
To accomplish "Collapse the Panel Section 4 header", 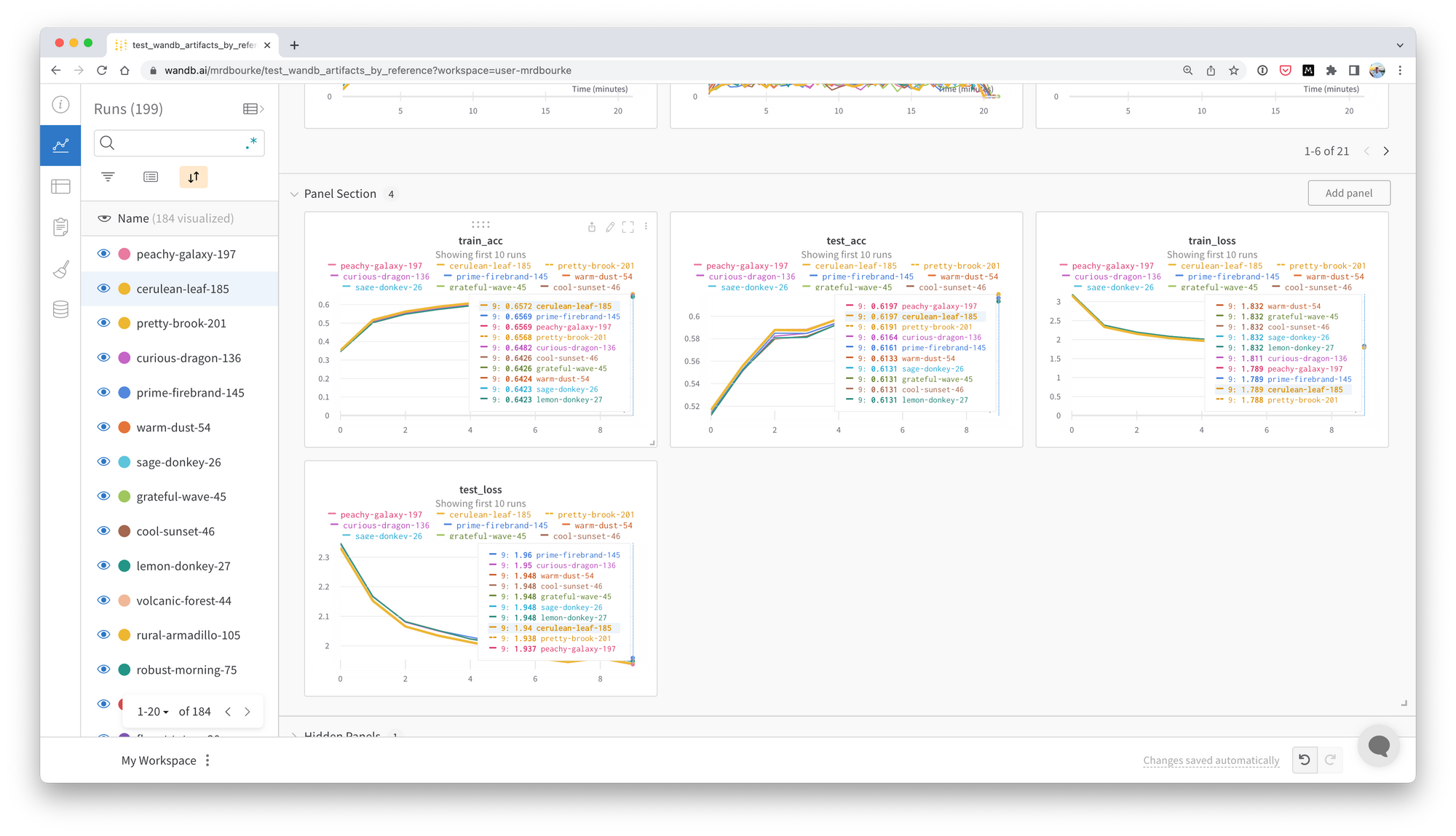I will [295, 193].
